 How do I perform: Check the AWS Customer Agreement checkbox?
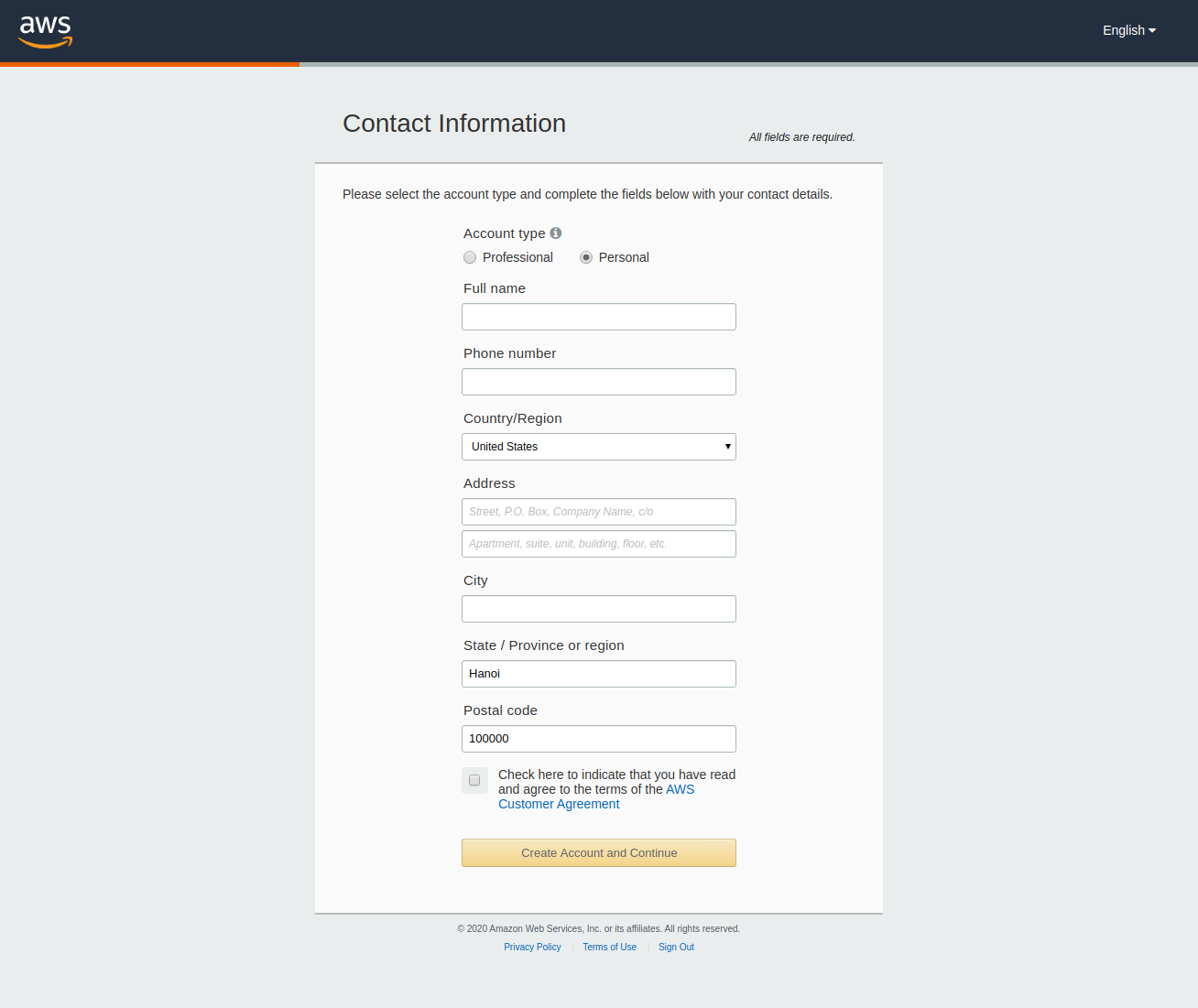point(474,780)
